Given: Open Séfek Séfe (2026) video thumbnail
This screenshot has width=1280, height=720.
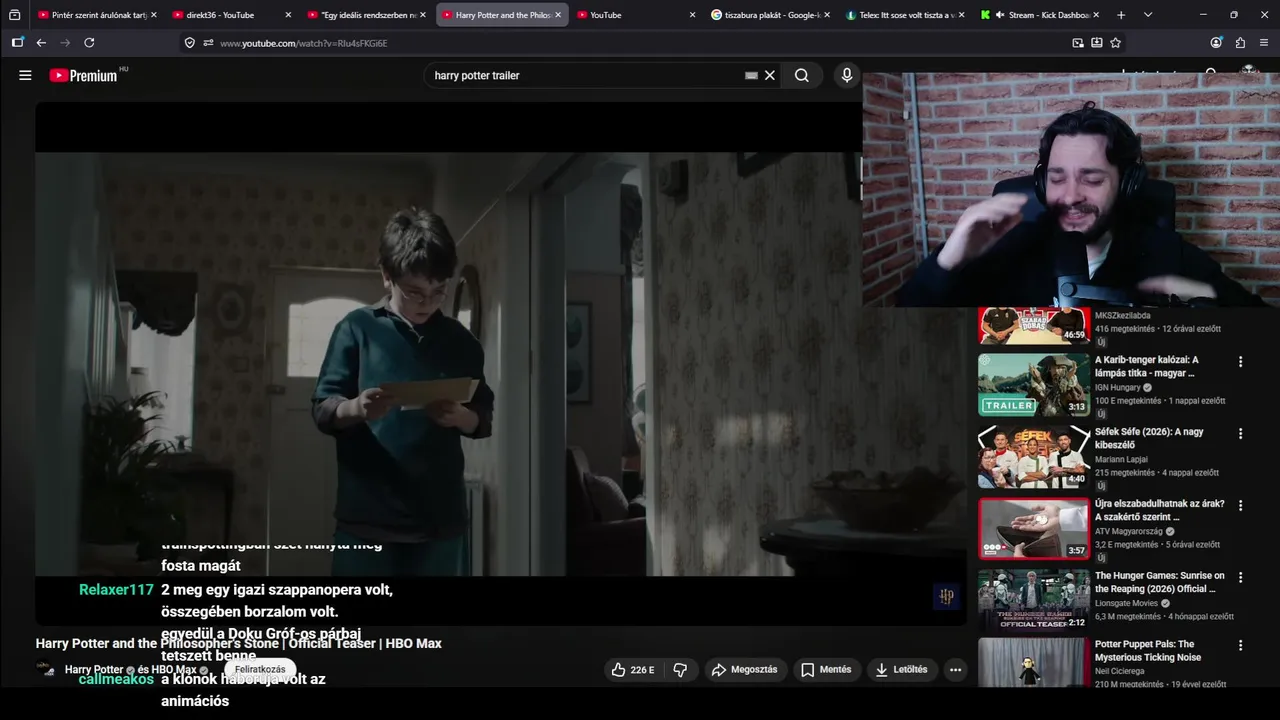Looking at the screenshot, I should tap(1034, 457).
